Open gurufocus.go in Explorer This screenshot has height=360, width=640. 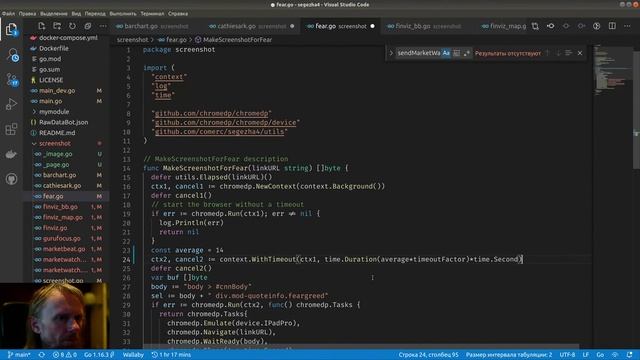61,238
